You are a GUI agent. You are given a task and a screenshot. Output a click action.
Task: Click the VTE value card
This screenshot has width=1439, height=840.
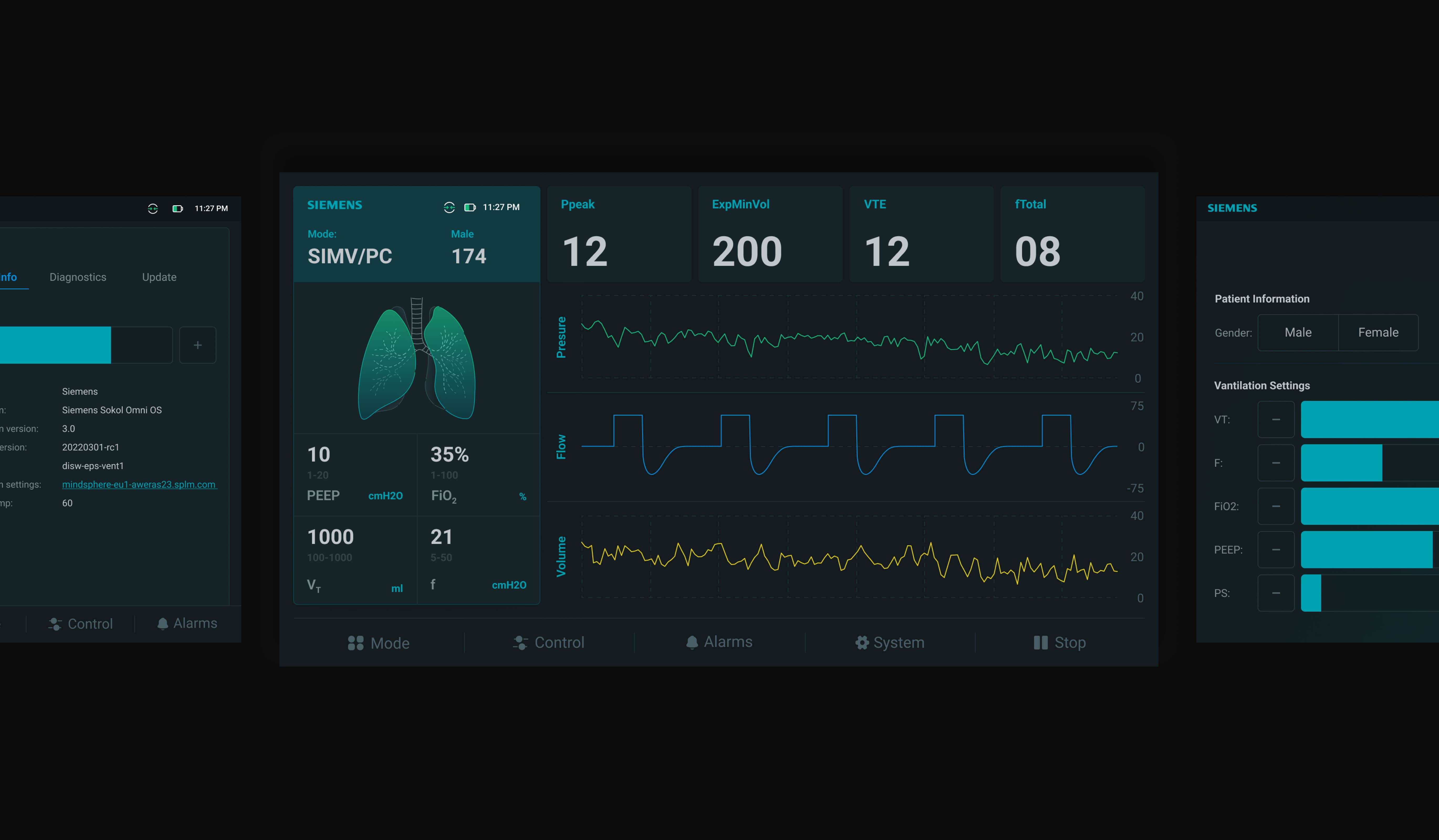tap(921, 234)
